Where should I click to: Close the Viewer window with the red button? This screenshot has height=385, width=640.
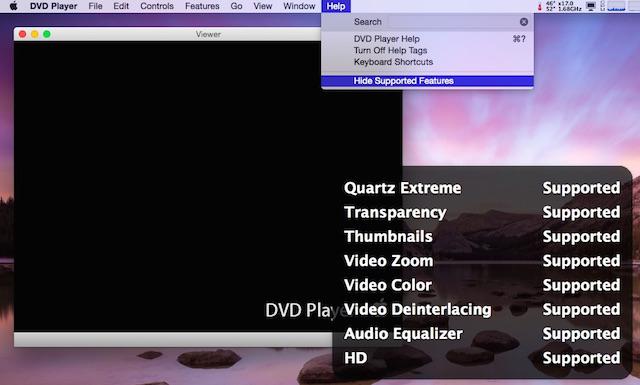click(22, 34)
